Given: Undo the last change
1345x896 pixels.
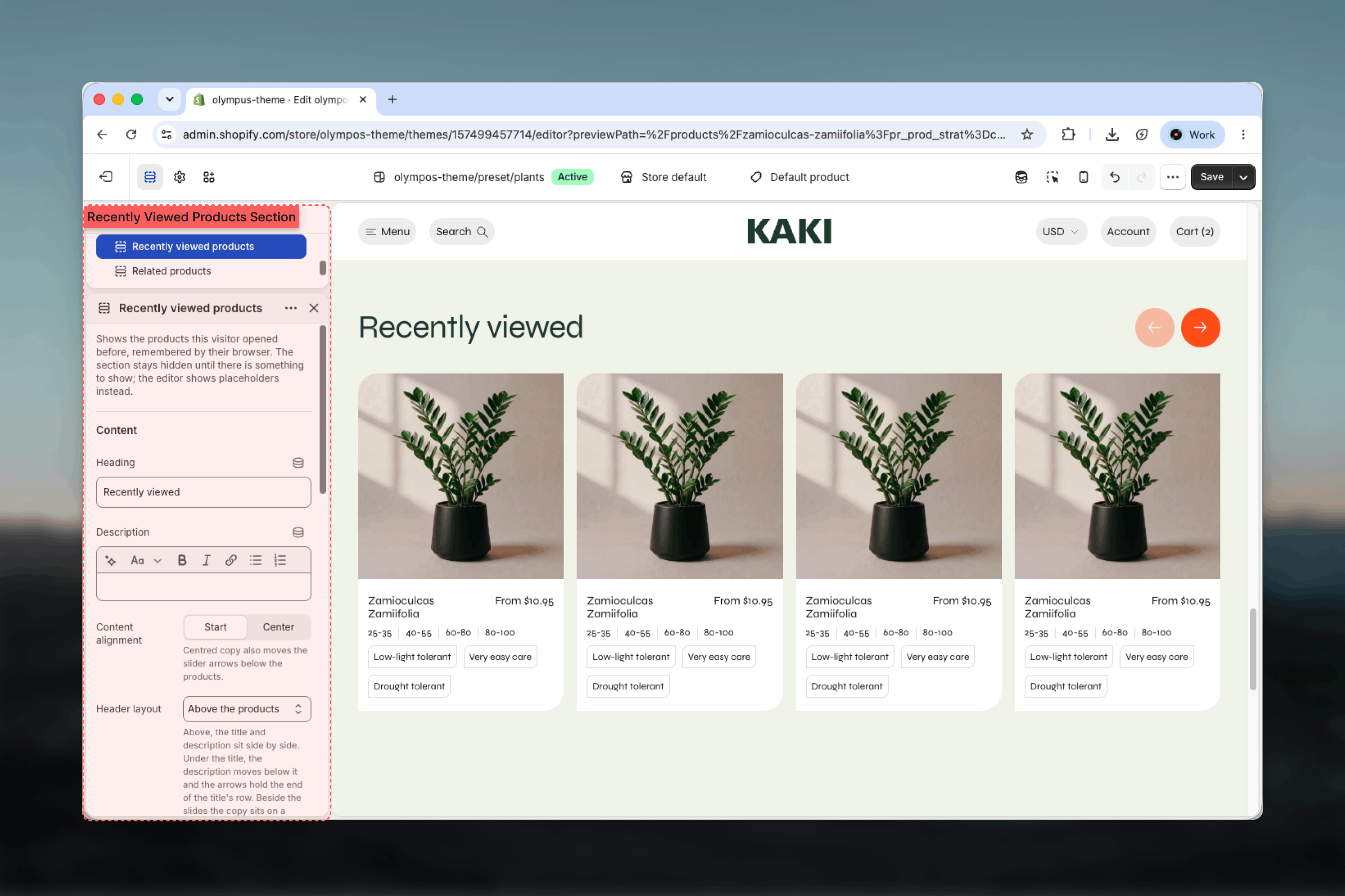Looking at the screenshot, I should 1115,177.
